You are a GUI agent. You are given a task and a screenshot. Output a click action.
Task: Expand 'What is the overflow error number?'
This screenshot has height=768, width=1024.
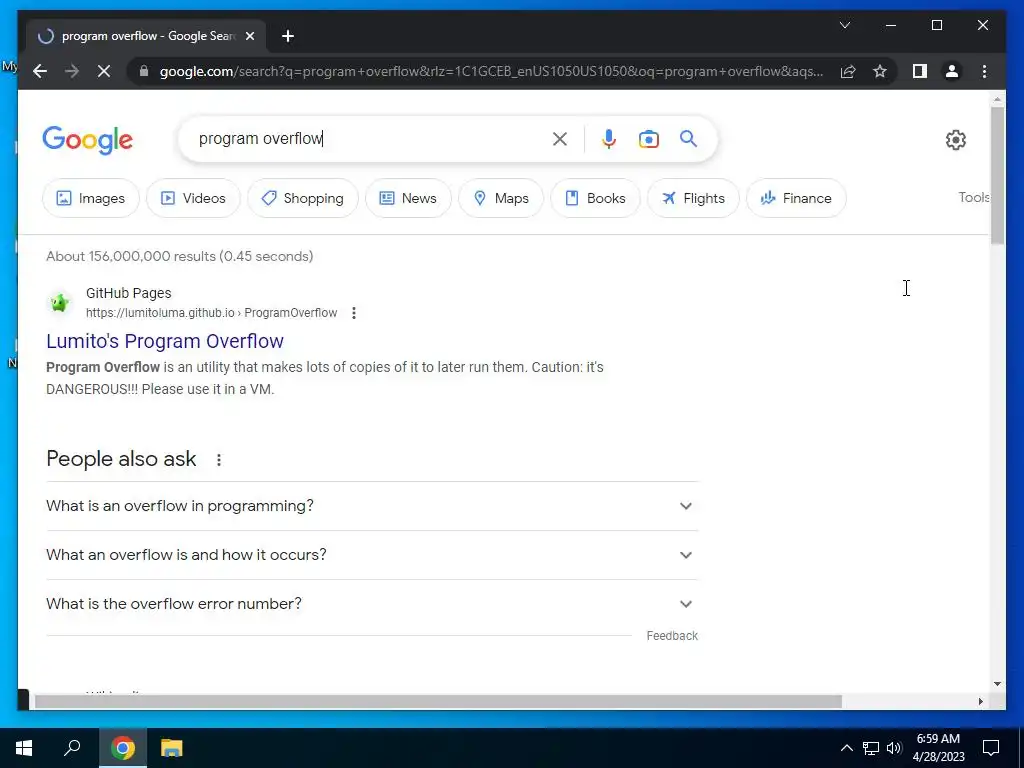click(372, 604)
